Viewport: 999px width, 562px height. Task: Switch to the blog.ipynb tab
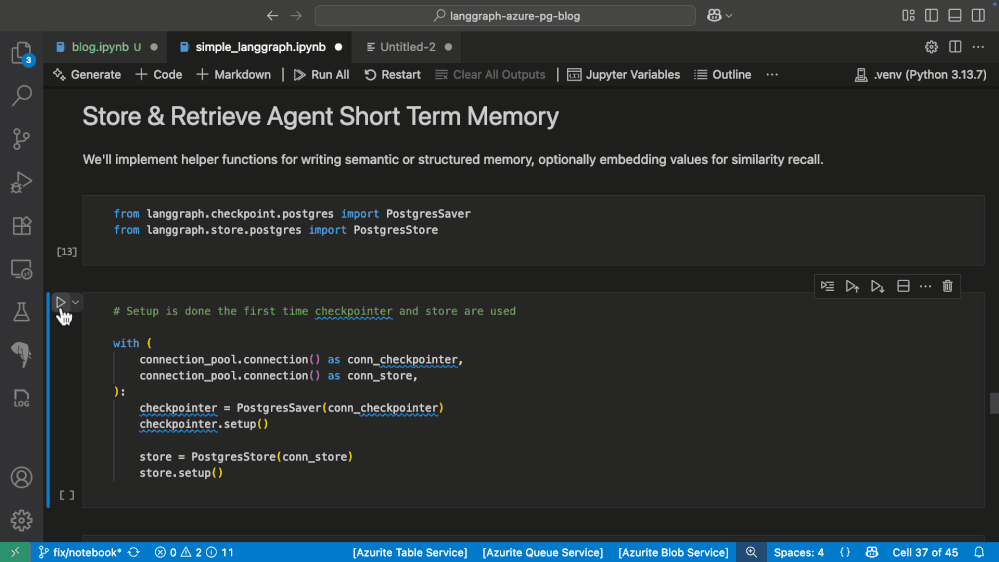pos(98,47)
